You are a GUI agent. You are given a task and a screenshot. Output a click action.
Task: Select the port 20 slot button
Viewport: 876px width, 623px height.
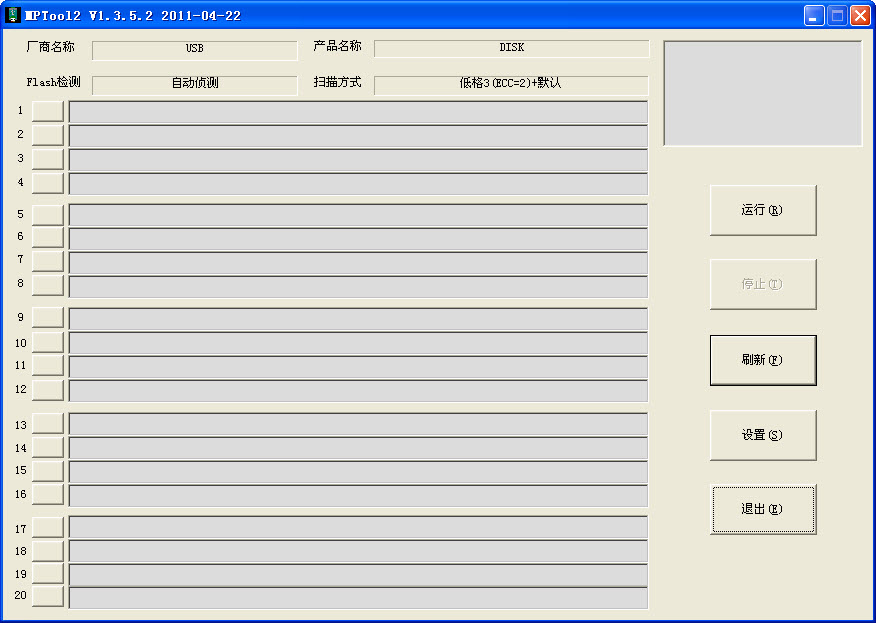click(x=47, y=596)
